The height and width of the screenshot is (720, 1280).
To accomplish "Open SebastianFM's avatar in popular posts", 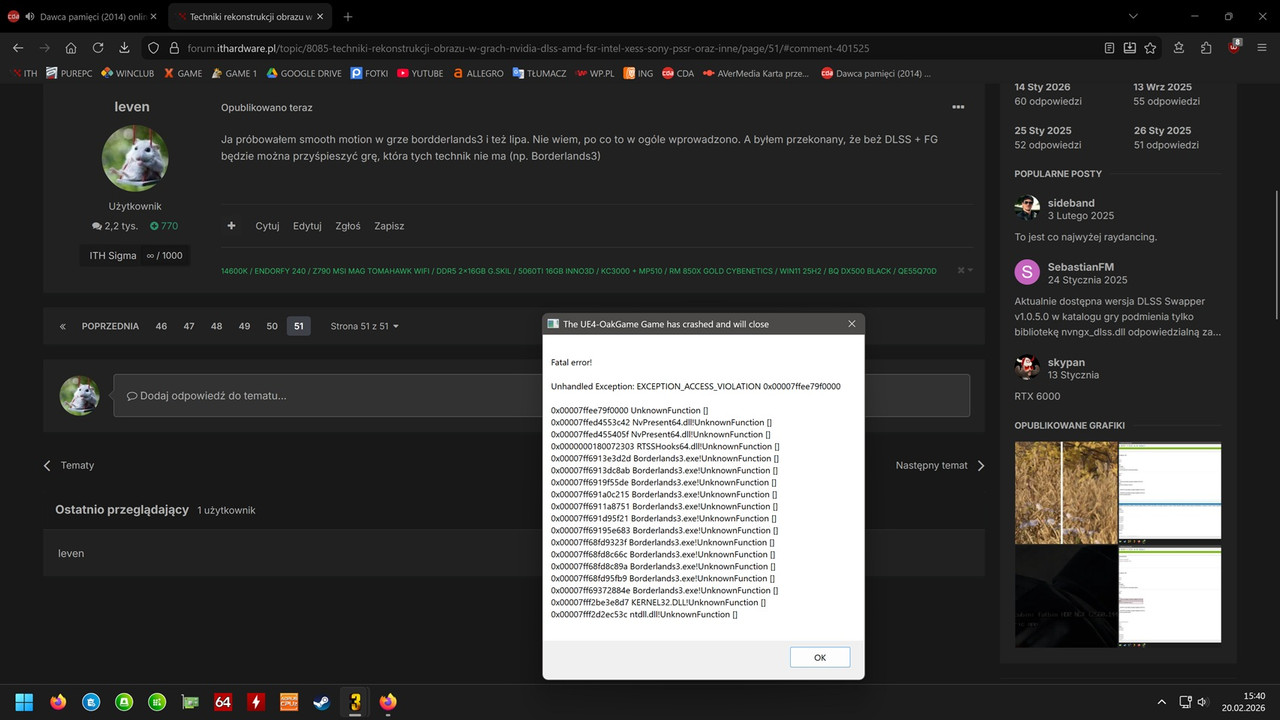I will click(x=1027, y=272).
